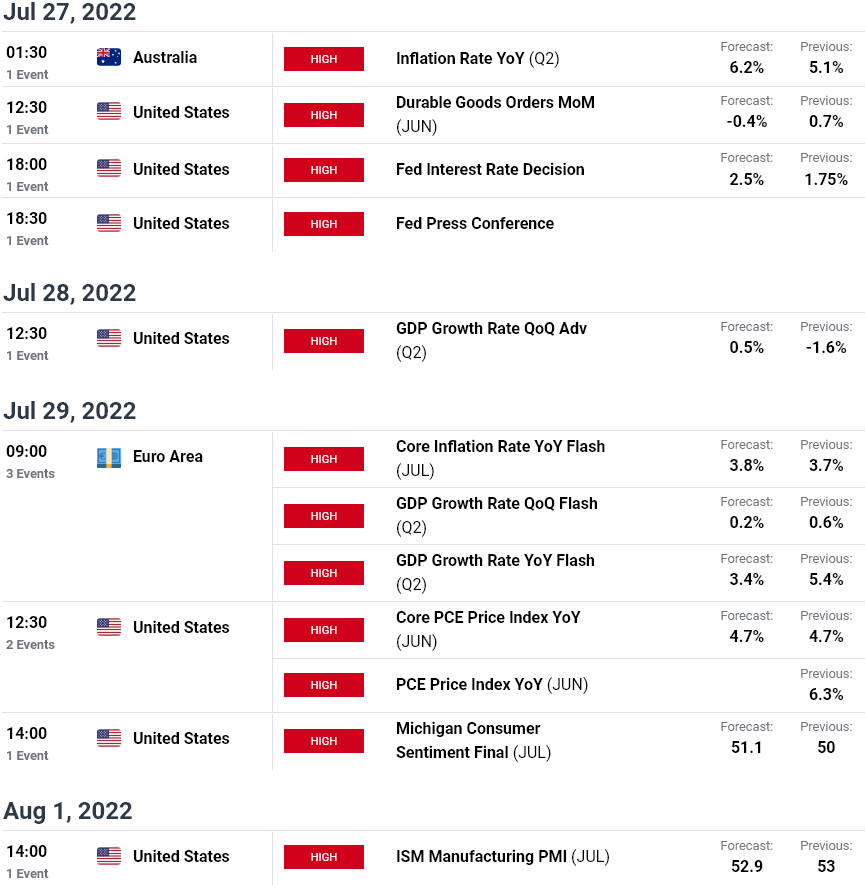Click US flag for Fed Press Conference

[109, 223]
